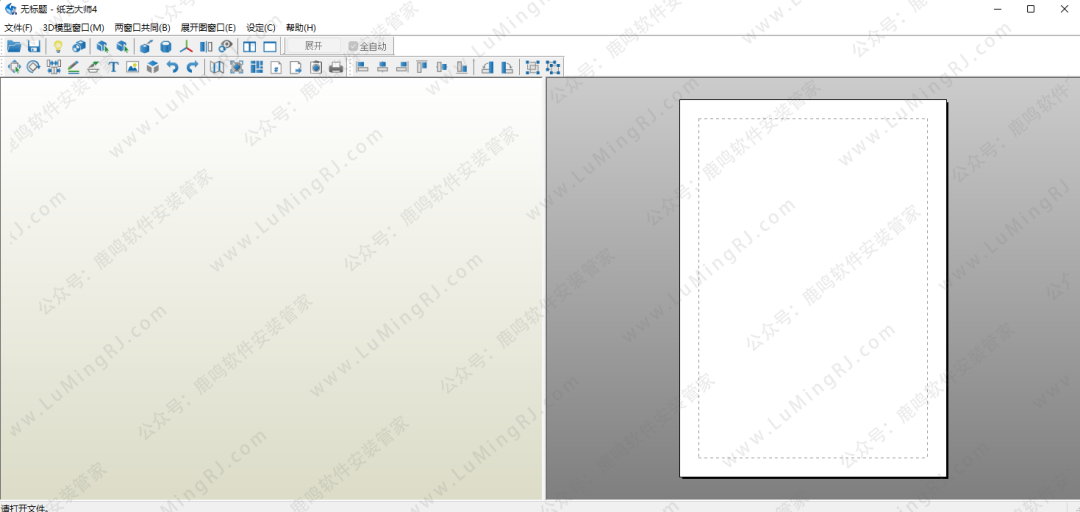
Task: Expand the 展开图窗口(E) menu
Action: pos(208,28)
